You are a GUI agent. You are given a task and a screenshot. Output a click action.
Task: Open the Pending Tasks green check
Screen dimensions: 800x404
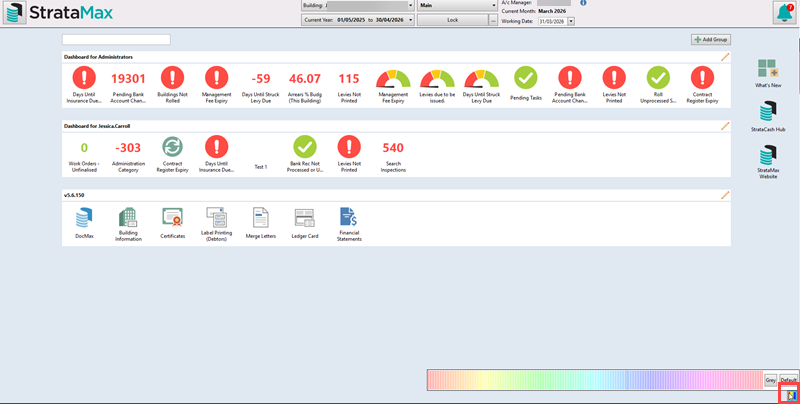(x=526, y=84)
